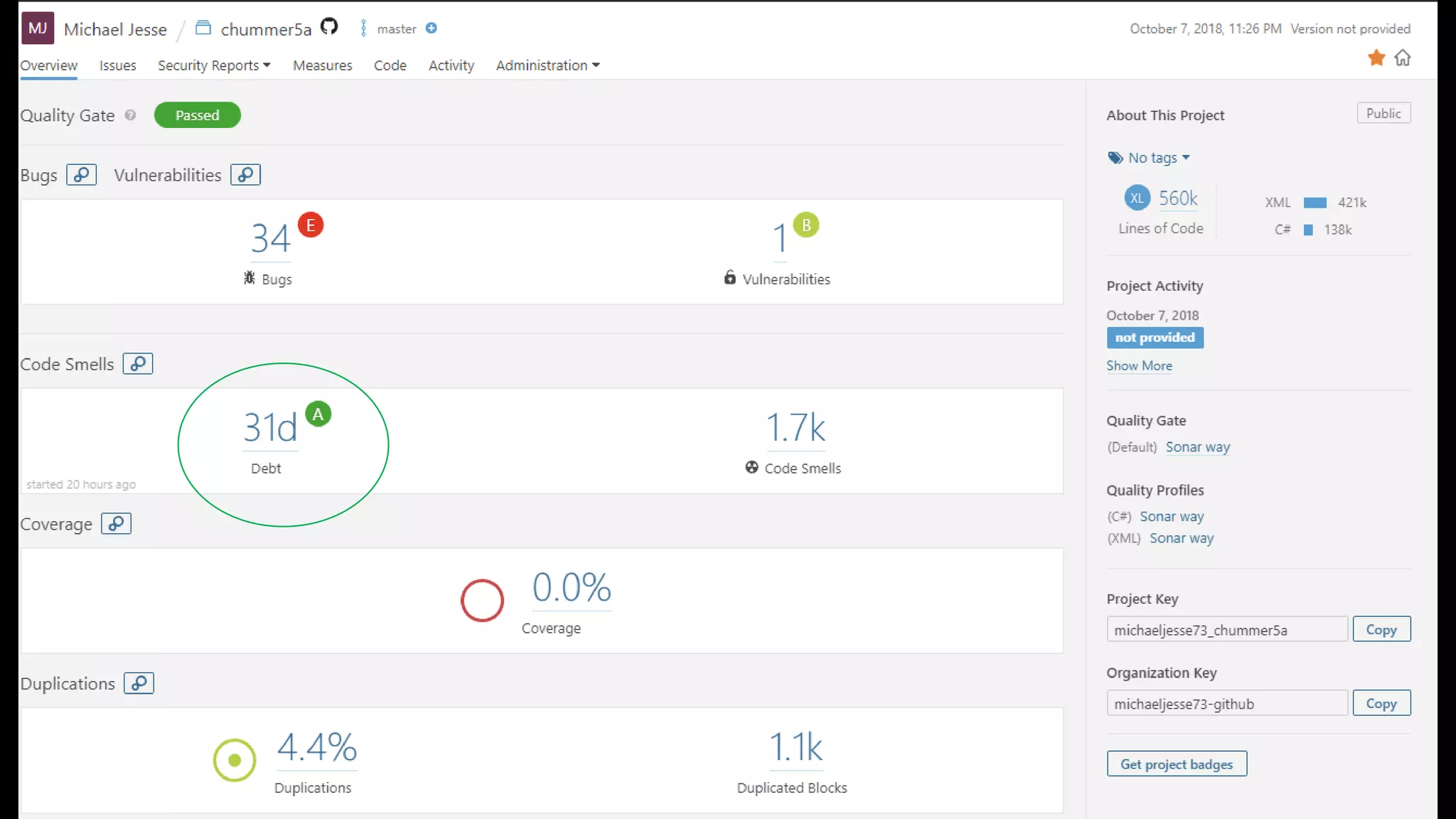Image resolution: width=1456 pixels, height=819 pixels.
Task: Open Coverage history link icon
Action: 116,524
